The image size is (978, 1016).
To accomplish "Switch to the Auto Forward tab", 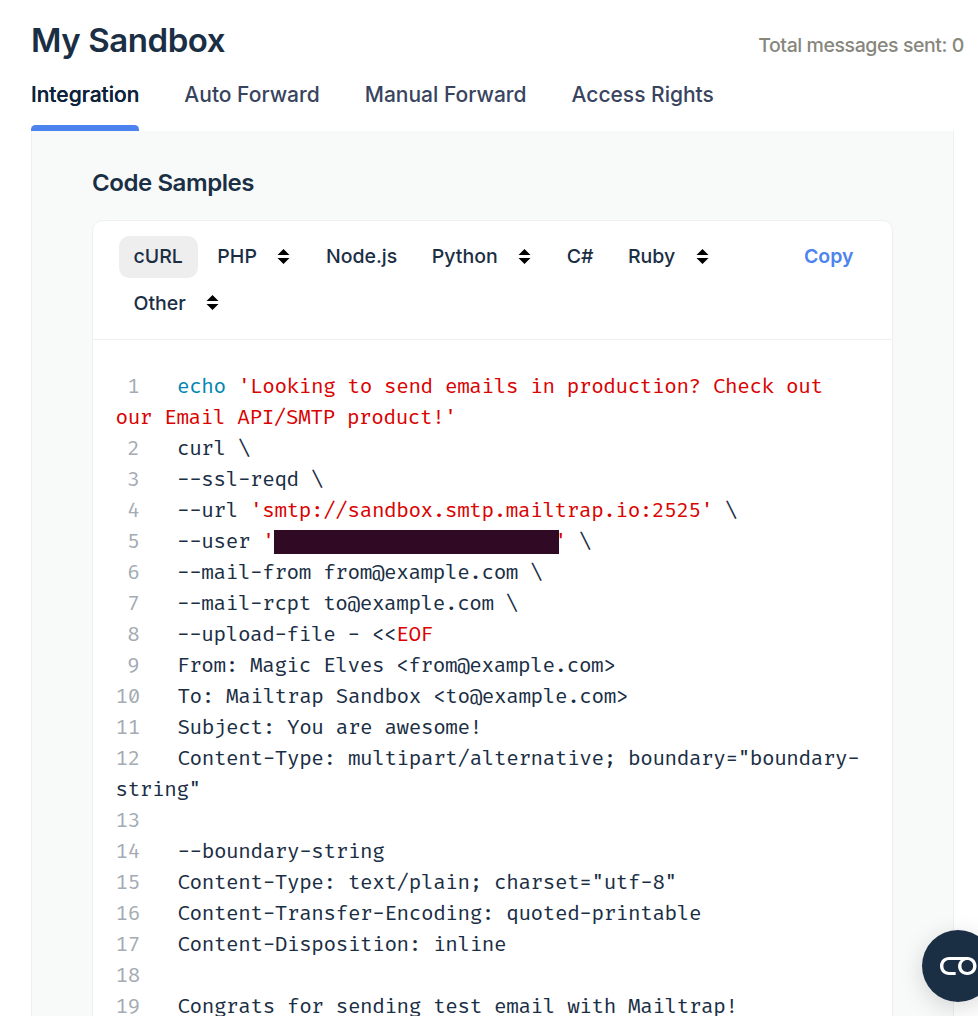I will click(252, 94).
